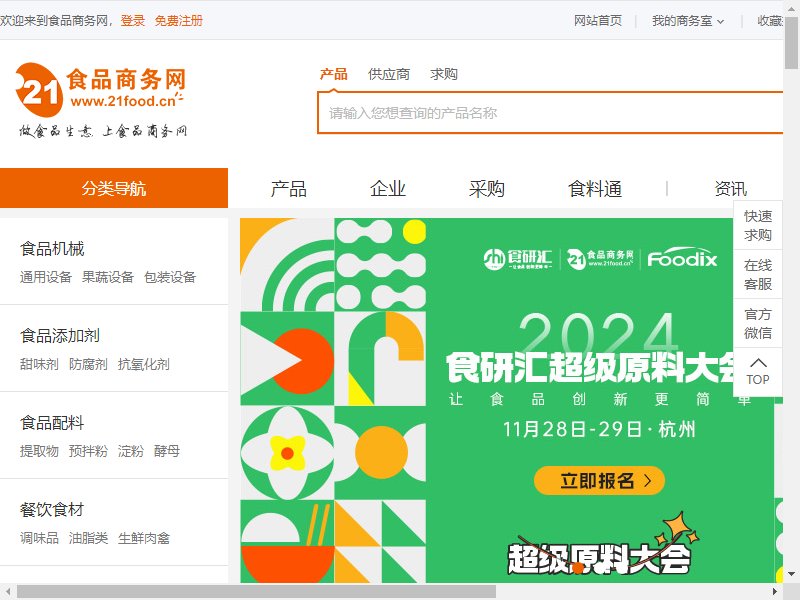Click the vertical scrollbar thumb
Image resolution: width=800 pixels, height=600 pixels.
(x=792, y=43)
